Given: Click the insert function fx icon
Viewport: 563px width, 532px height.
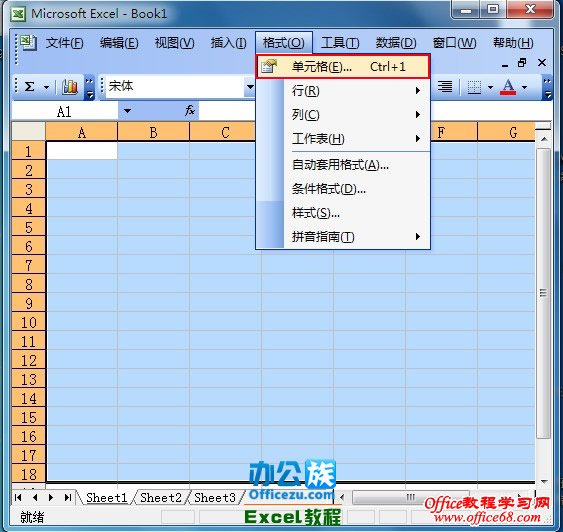Looking at the screenshot, I should (x=190, y=111).
